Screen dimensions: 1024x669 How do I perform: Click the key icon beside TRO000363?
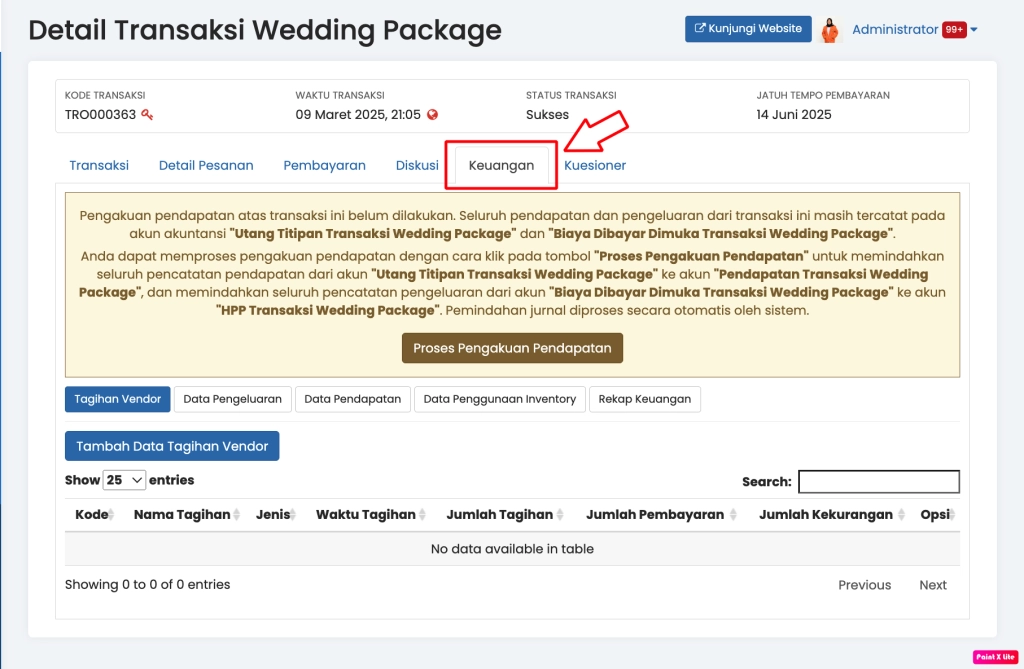(147, 115)
